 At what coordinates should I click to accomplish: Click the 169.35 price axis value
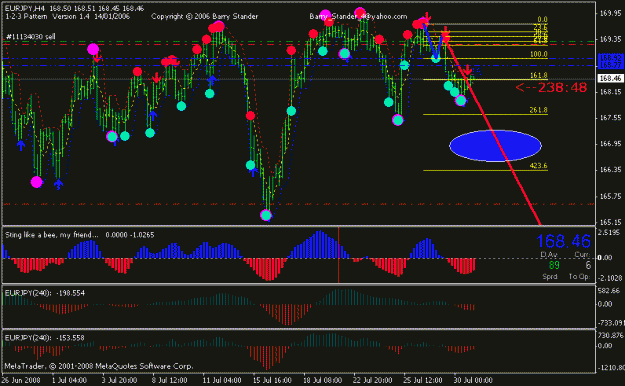click(610, 39)
